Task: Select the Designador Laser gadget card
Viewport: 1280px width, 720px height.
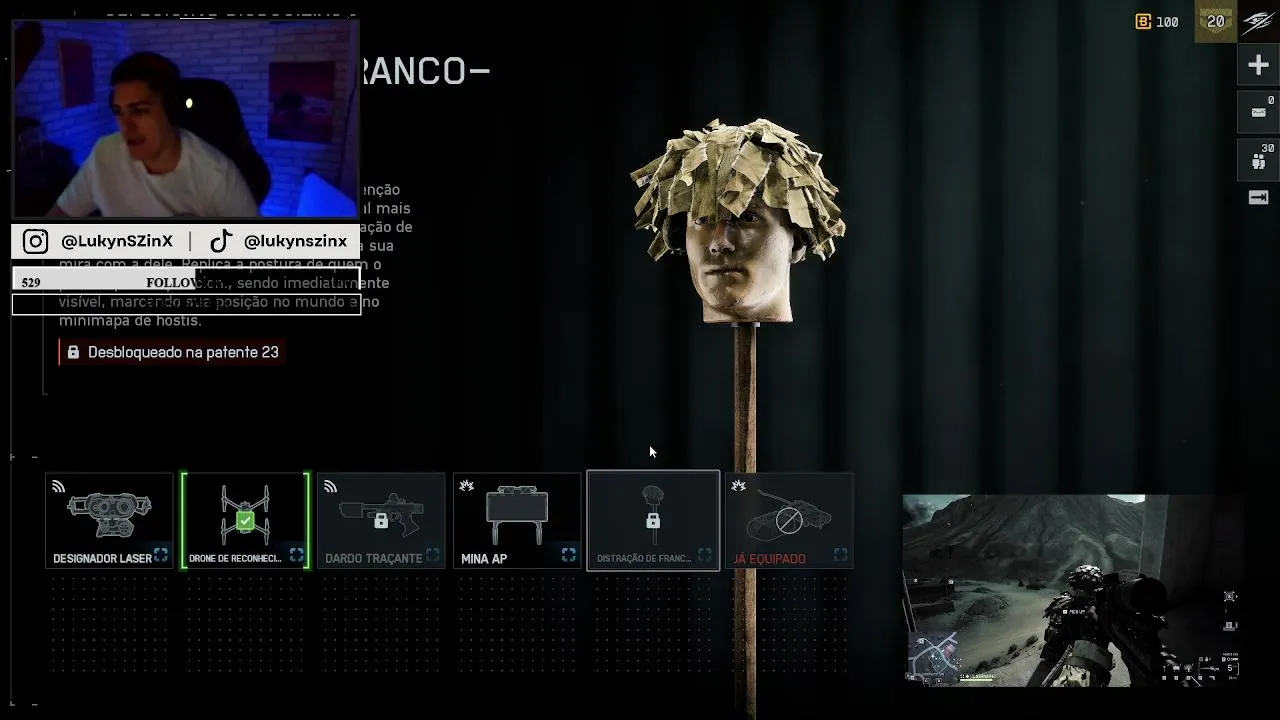Action: click(x=109, y=520)
